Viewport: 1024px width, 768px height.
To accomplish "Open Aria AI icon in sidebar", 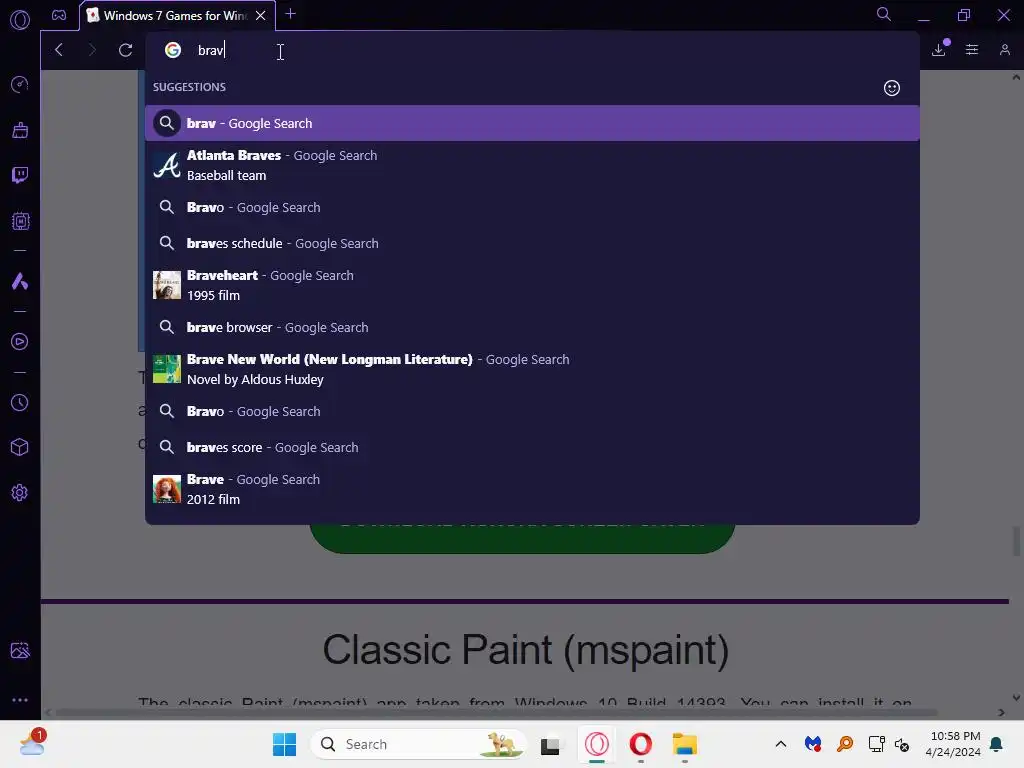I will point(20,281).
